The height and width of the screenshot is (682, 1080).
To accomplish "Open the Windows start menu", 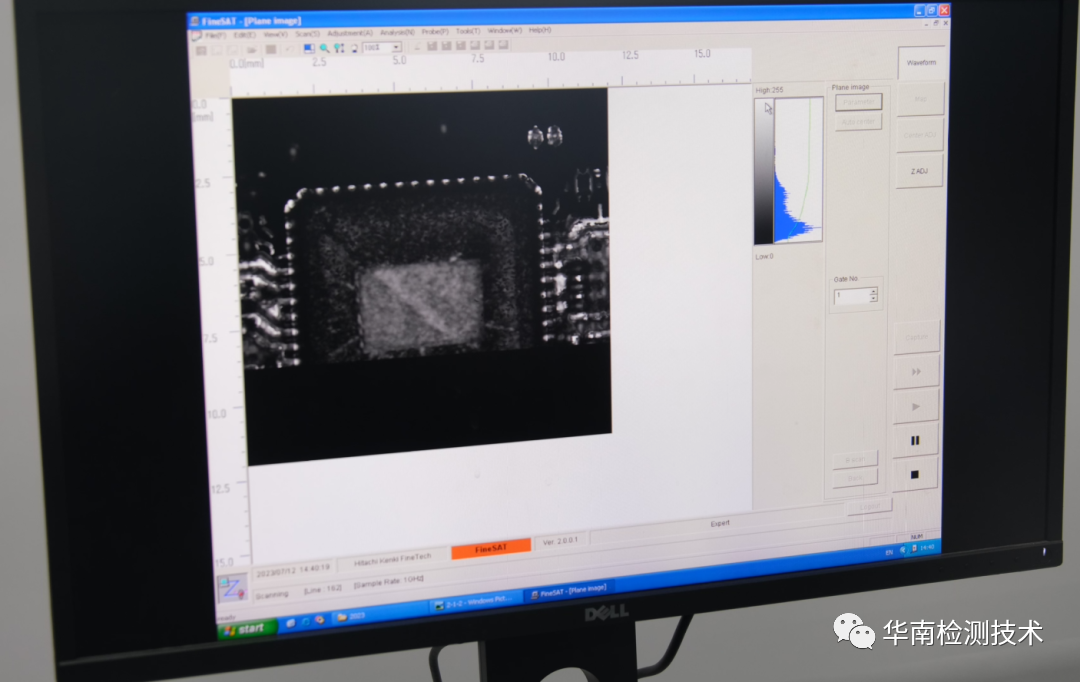I will [x=246, y=628].
